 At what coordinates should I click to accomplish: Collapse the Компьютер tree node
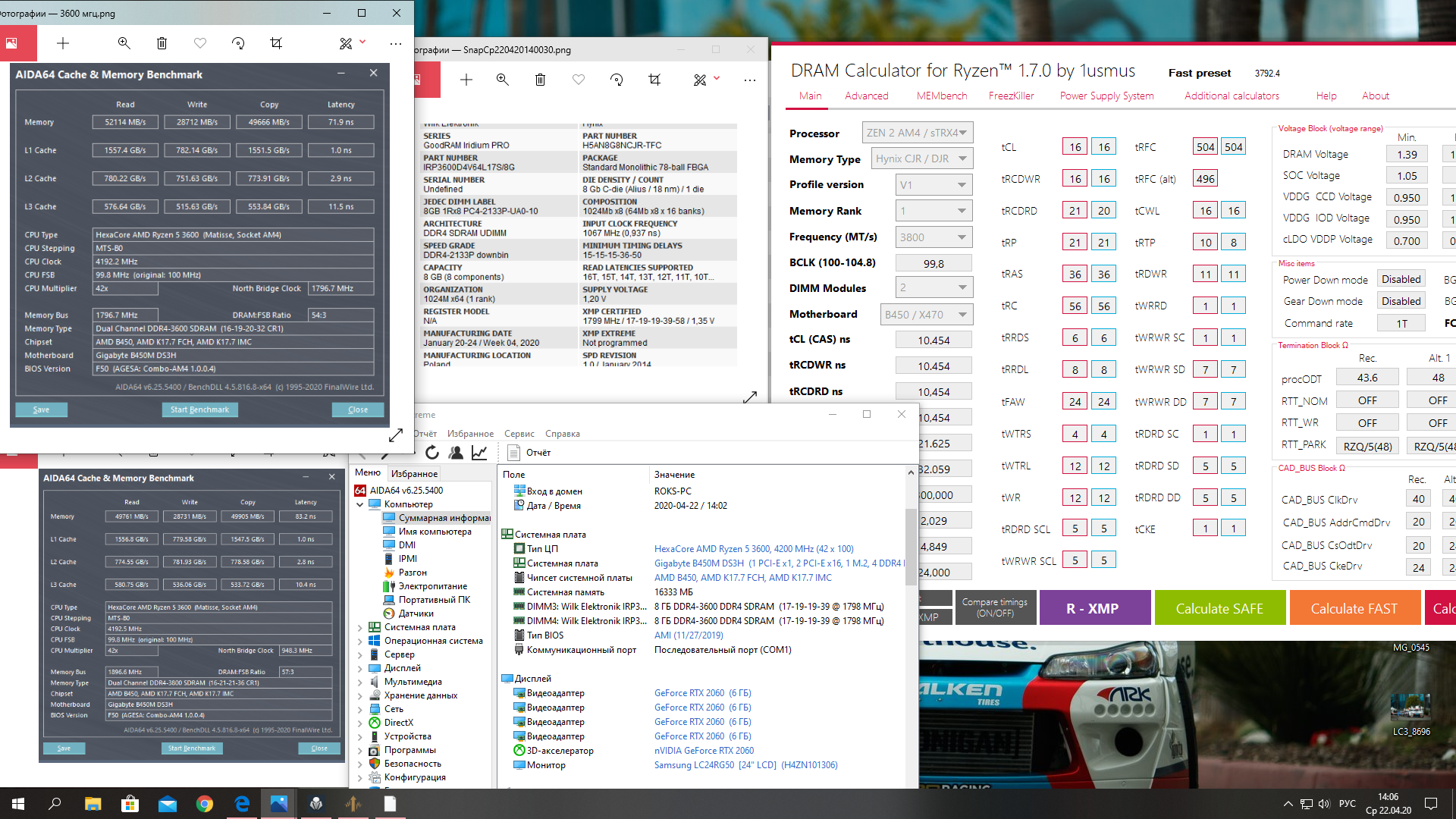point(360,504)
